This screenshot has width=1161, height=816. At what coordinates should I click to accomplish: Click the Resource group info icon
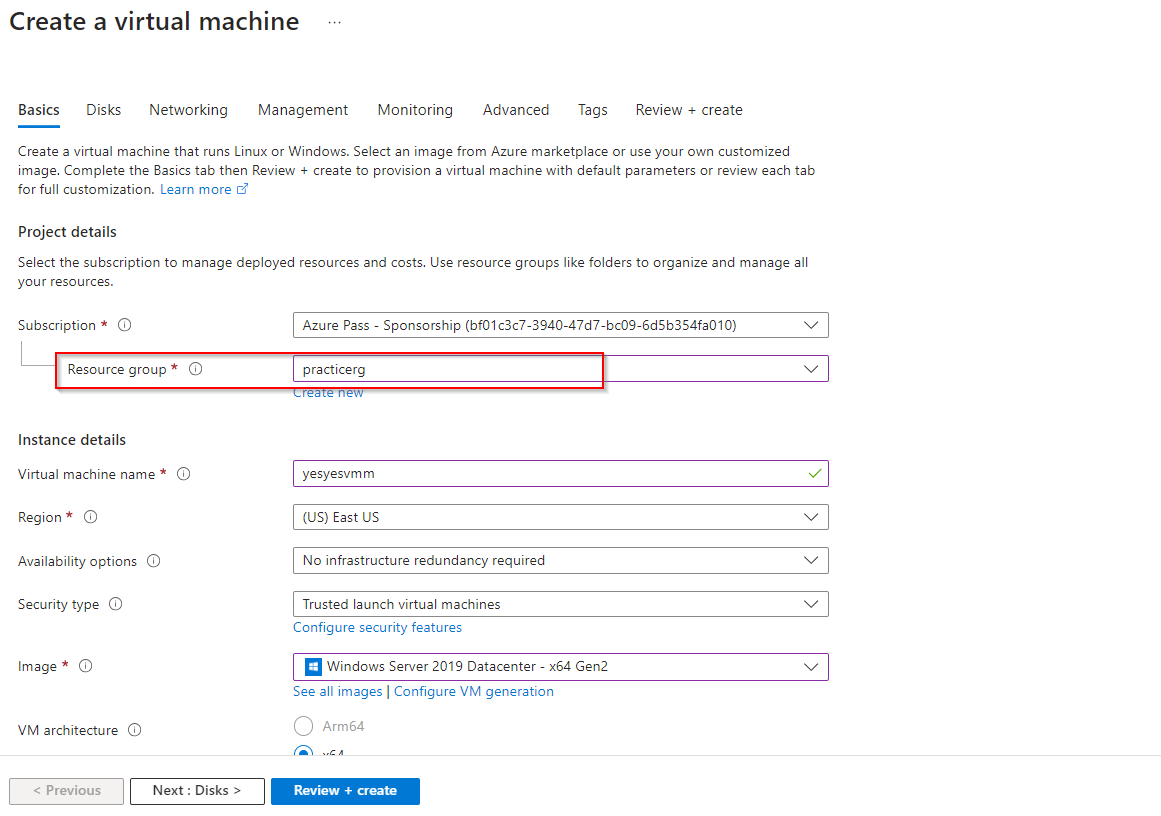click(x=196, y=369)
